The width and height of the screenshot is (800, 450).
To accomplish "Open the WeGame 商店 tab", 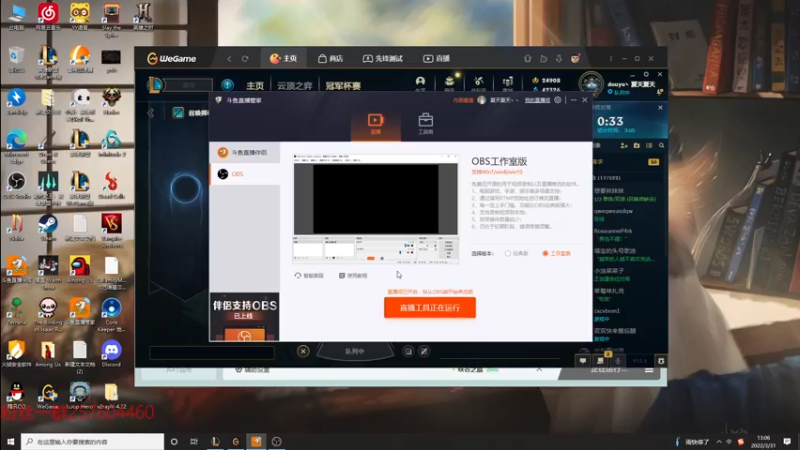I will click(x=330, y=59).
